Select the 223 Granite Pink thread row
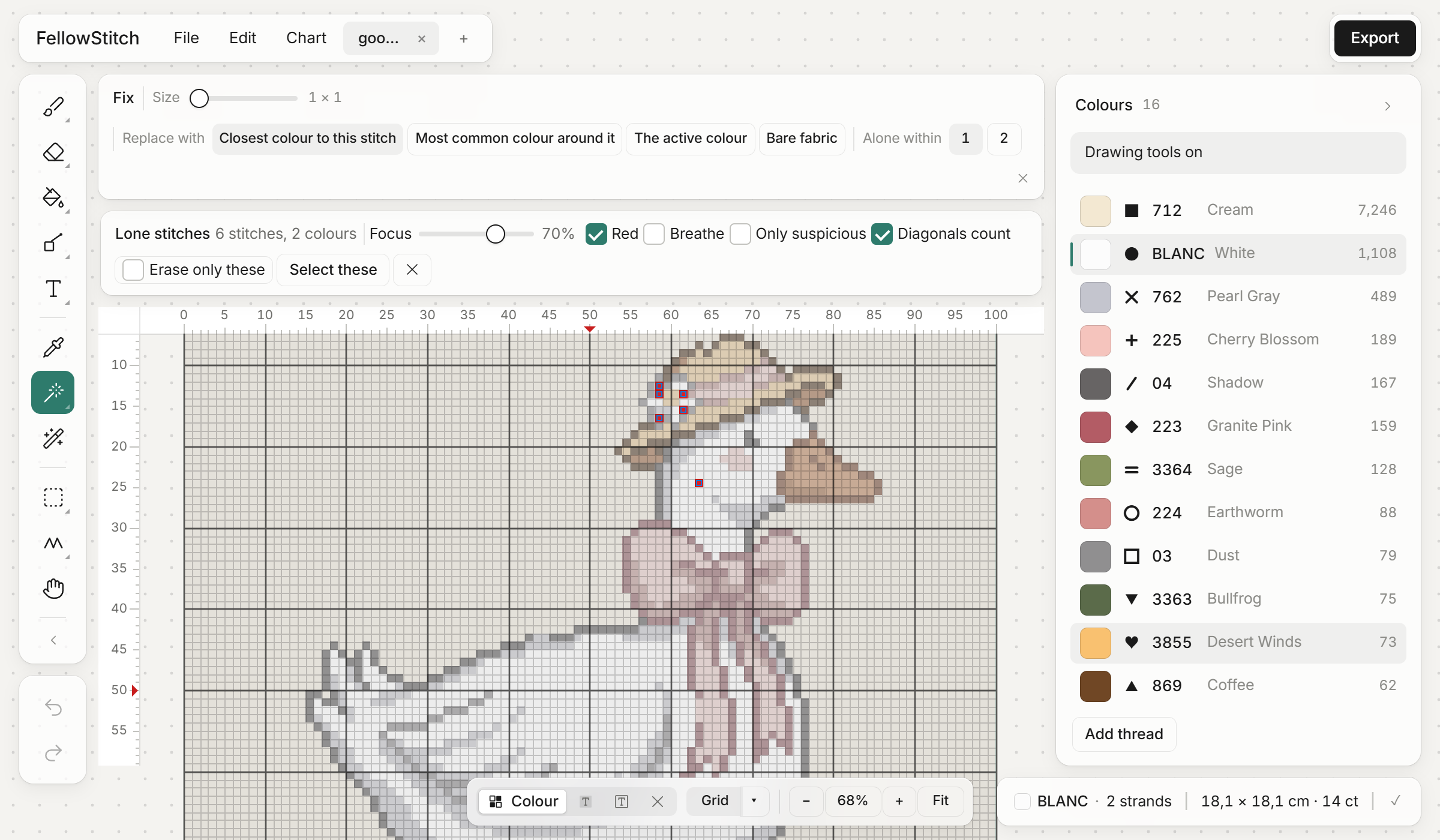1440x840 pixels. (x=1238, y=427)
